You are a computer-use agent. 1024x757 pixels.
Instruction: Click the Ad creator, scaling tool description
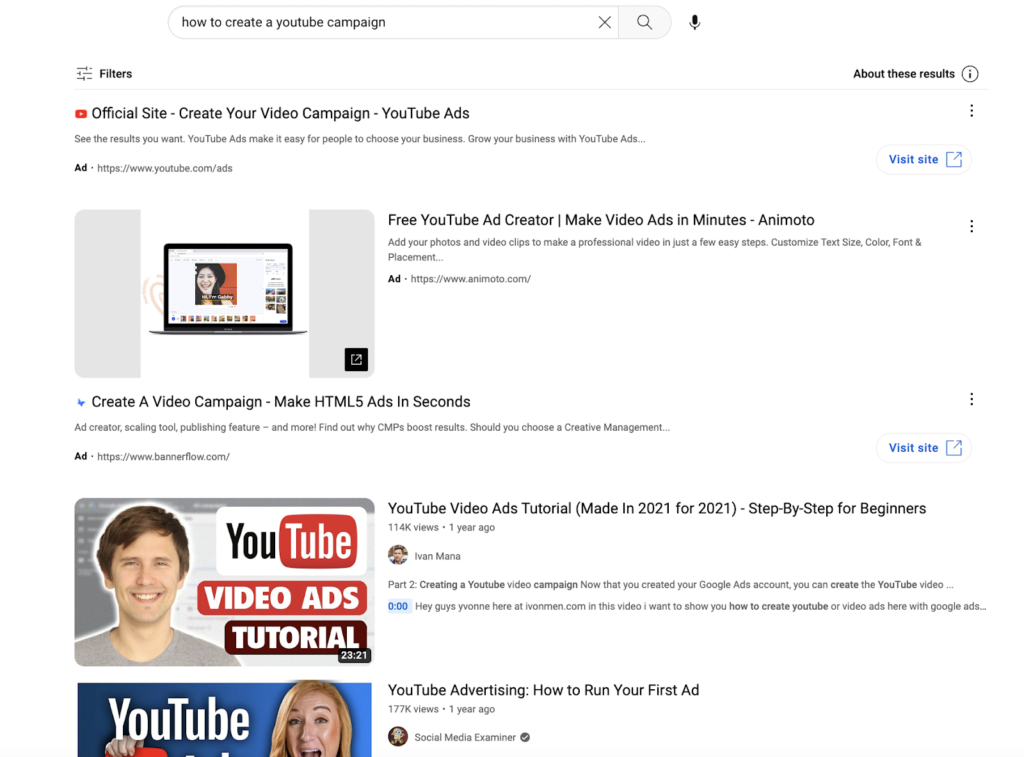point(372,428)
